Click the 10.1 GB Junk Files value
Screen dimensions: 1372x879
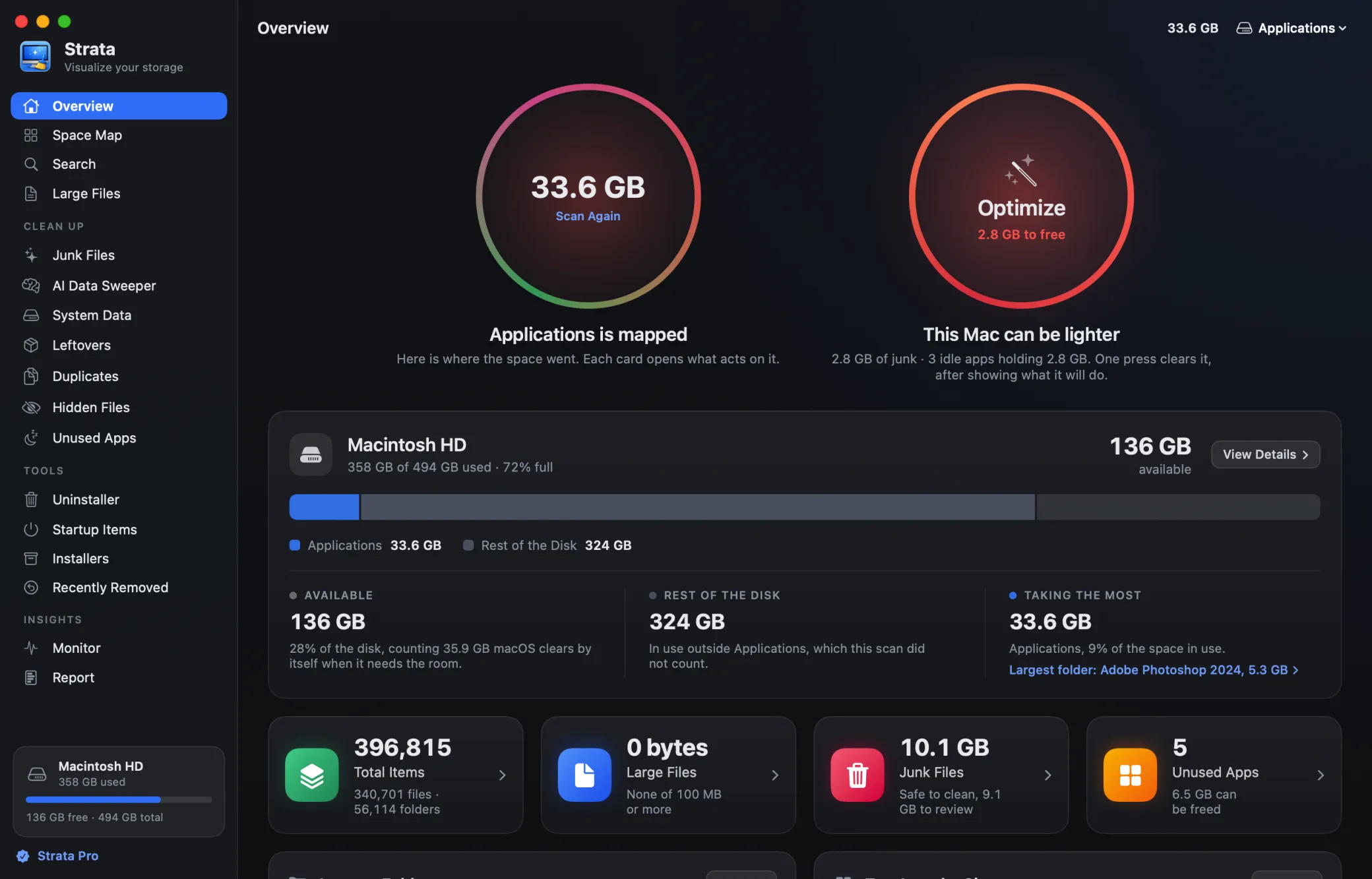[944, 748]
